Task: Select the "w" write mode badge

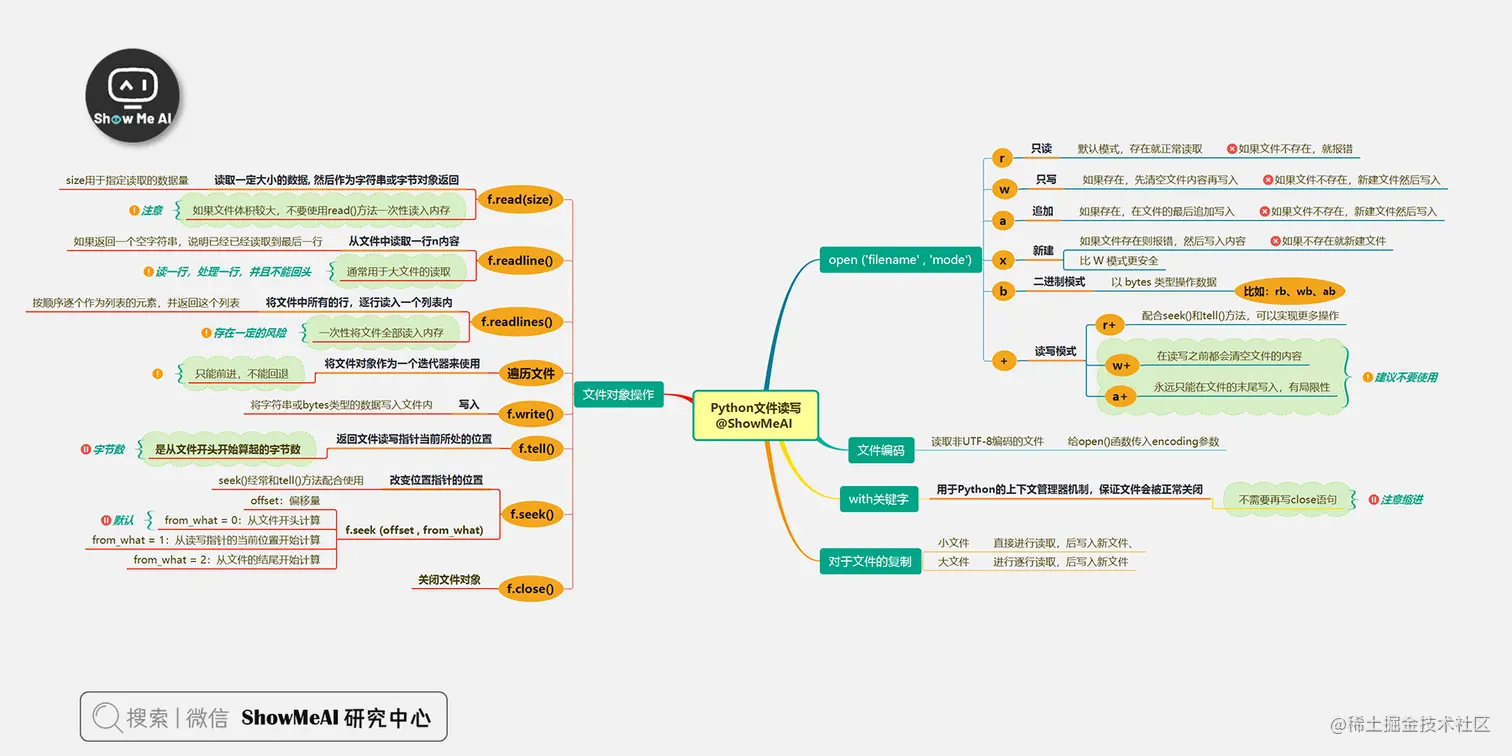Action: tap(1002, 188)
